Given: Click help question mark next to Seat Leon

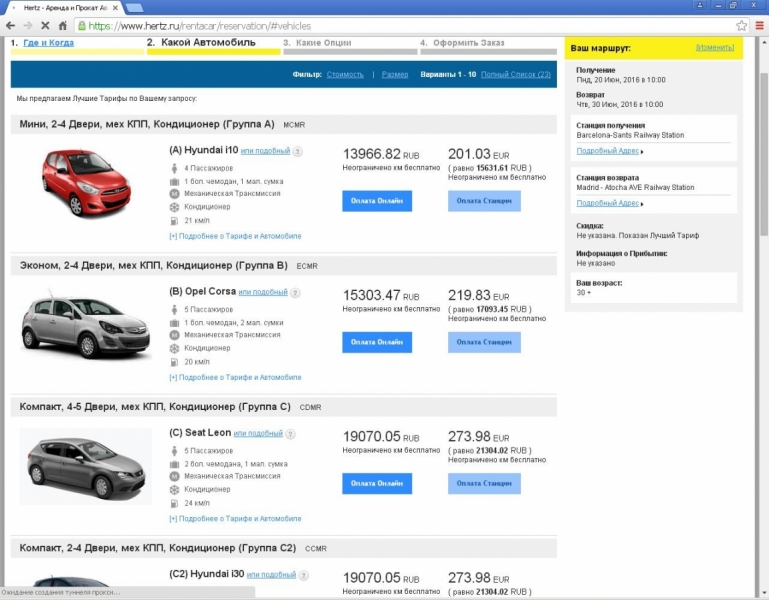Looking at the screenshot, I should coord(290,434).
